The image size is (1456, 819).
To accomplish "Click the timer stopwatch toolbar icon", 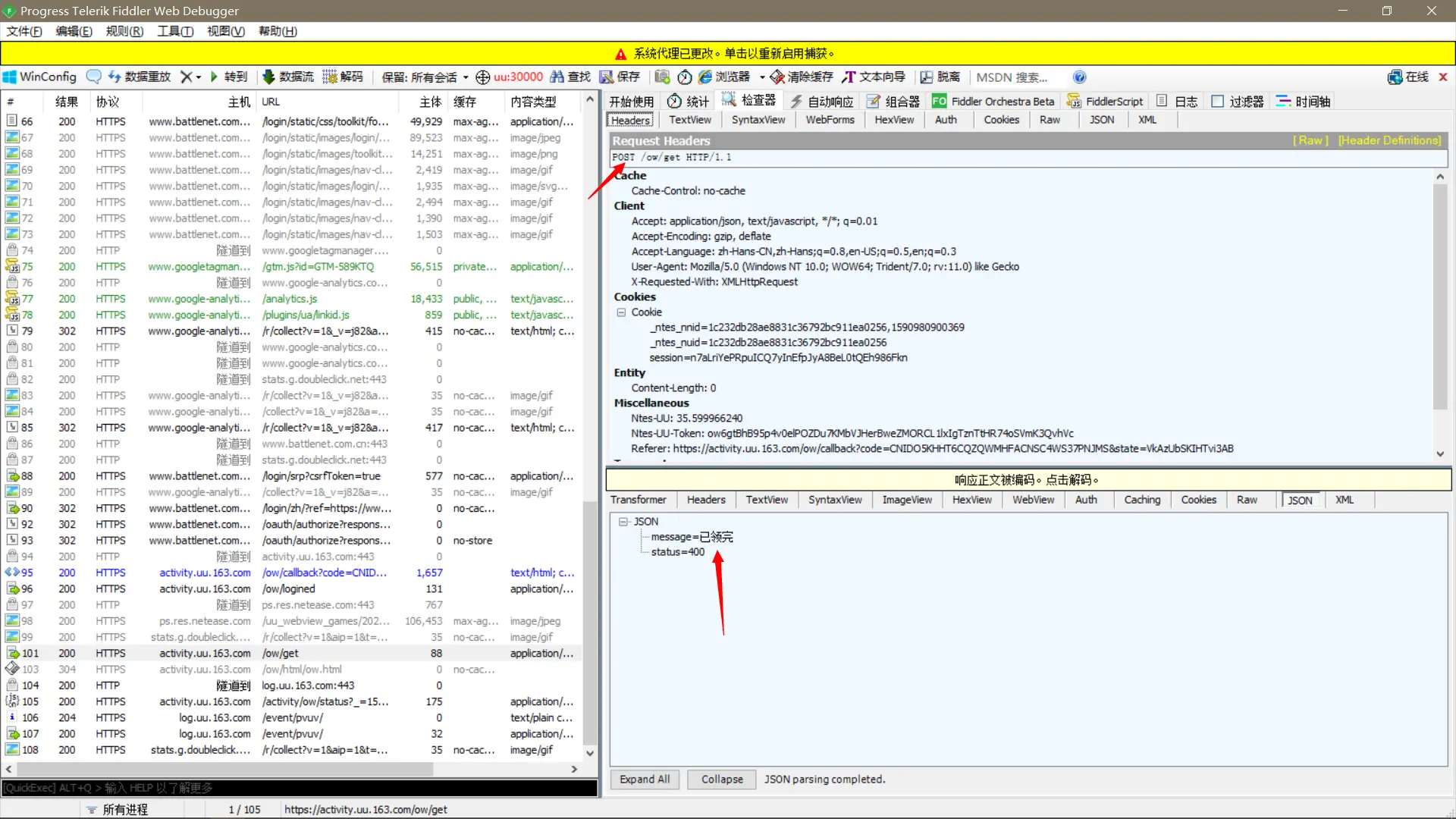I will point(685,77).
